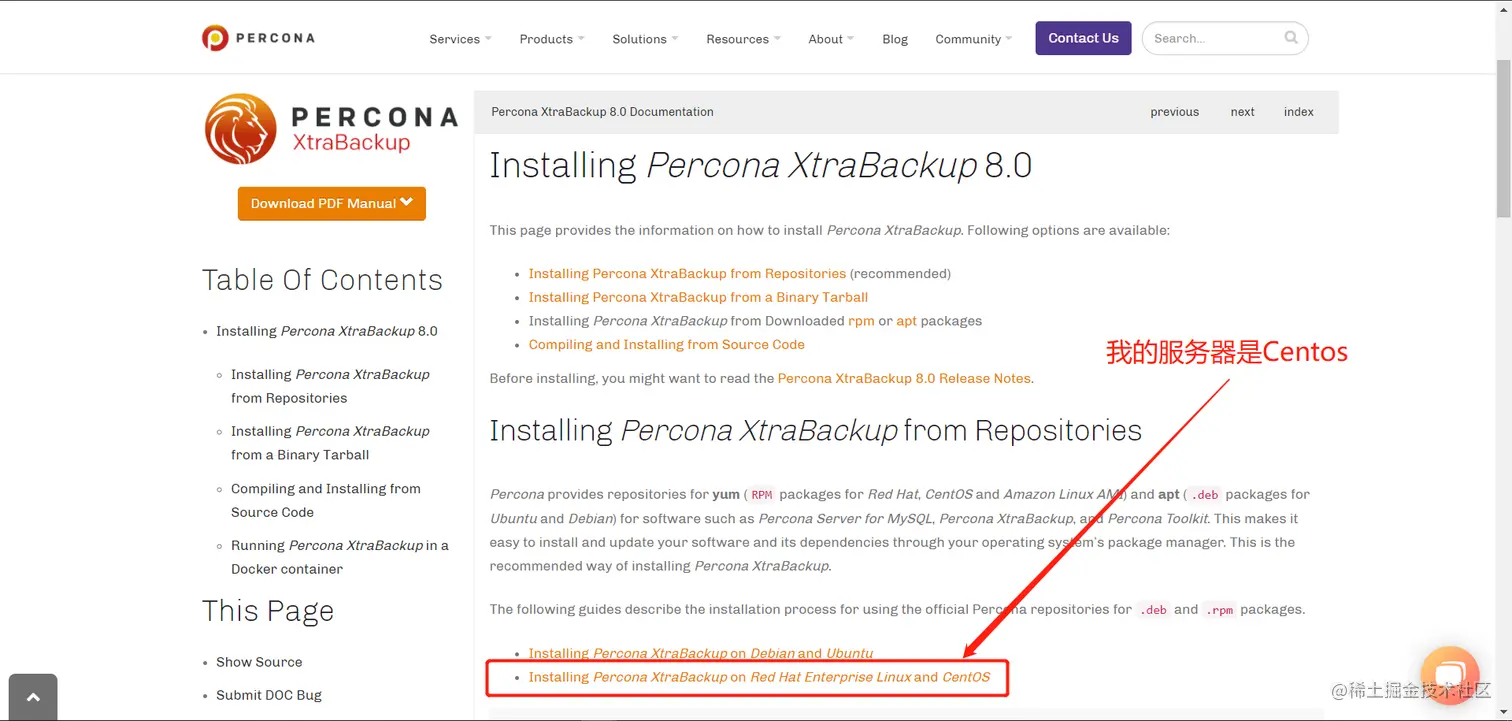Click Show Source in This Page
The width and height of the screenshot is (1512, 721).
point(259,662)
